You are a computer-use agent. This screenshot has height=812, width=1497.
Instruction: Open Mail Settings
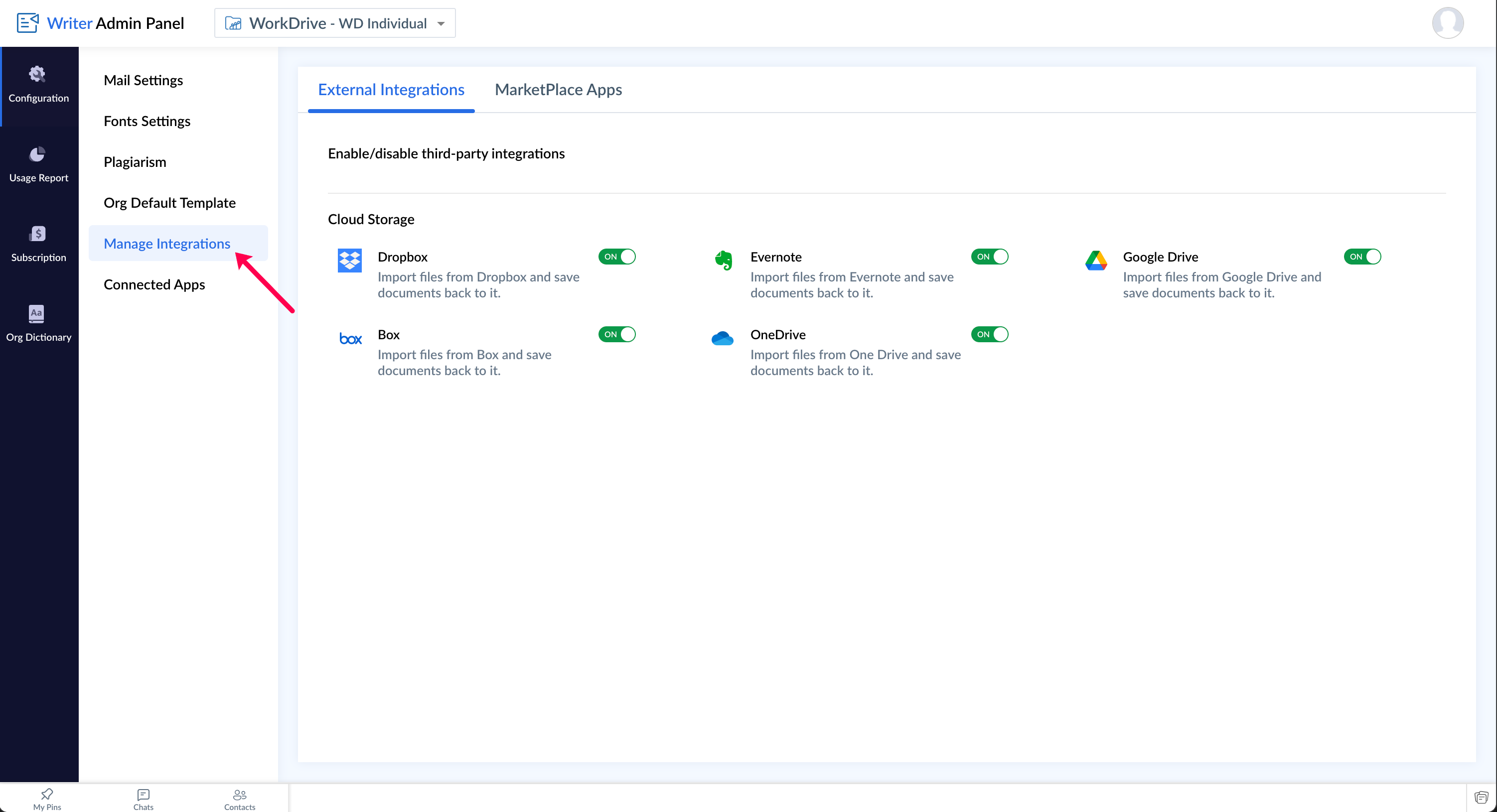point(143,80)
